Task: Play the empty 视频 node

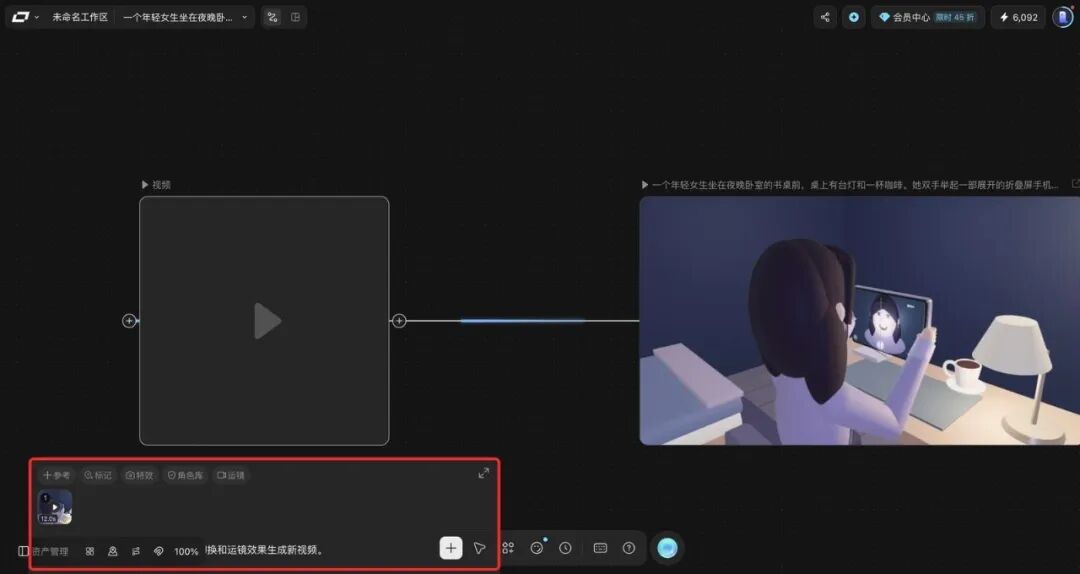Action: point(267,321)
